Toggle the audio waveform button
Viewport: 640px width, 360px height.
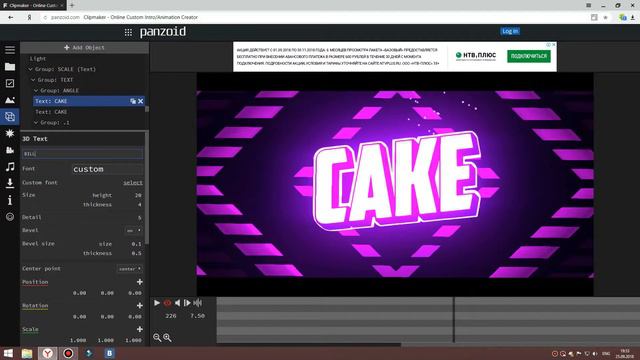(x=198, y=303)
